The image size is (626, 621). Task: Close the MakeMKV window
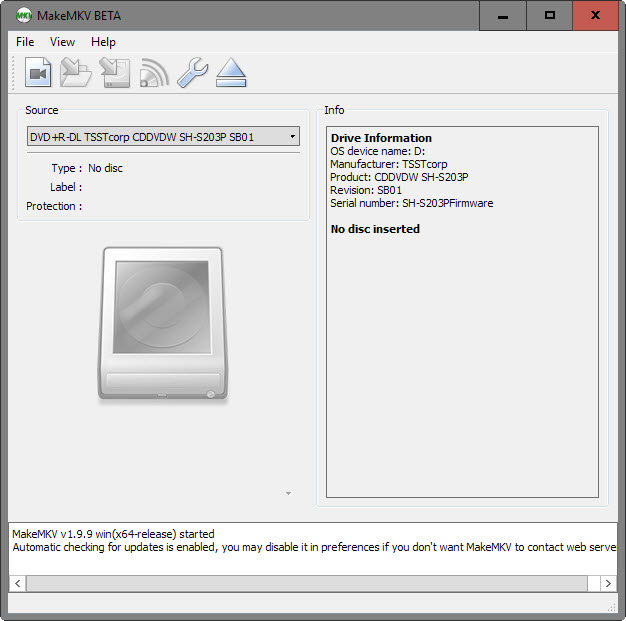[595, 16]
